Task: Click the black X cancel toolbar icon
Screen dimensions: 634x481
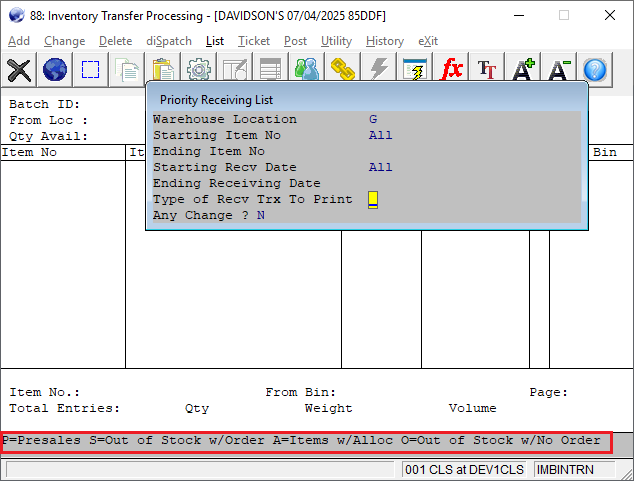Action: [x=19, y=69]
